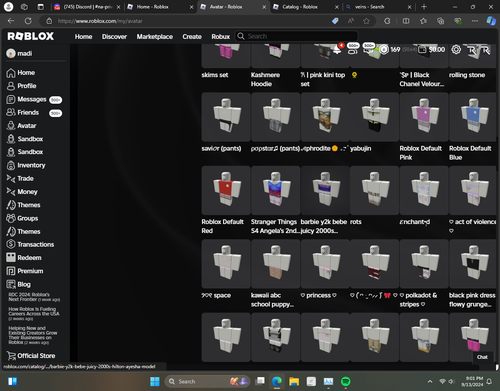Select the Roblox Default Pink outfit thumbnail
The width and height of the screenshot is (500, 391).
424,117
